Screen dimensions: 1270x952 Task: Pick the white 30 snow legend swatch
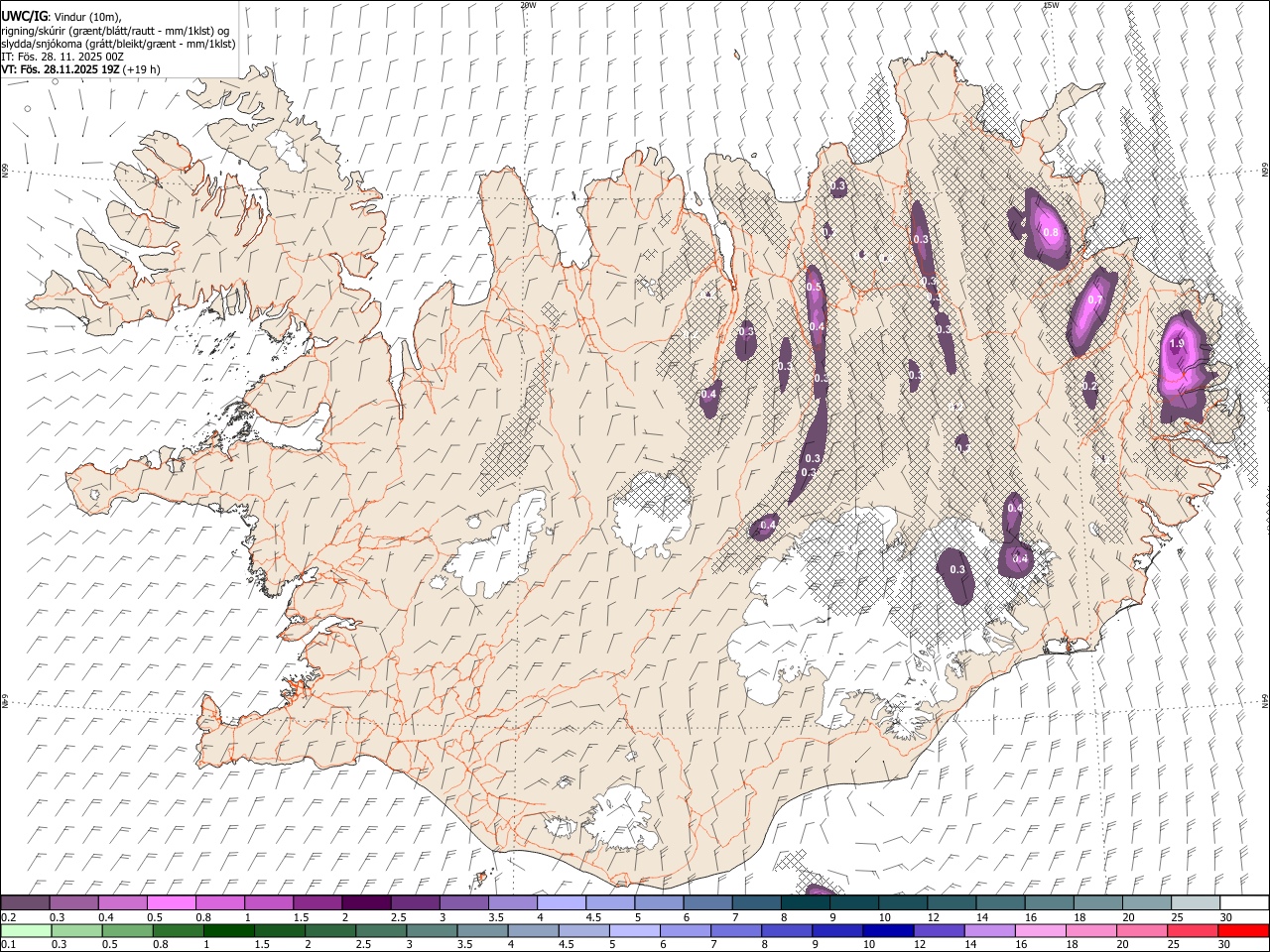pyautogui.click(x=1244, y=902)
